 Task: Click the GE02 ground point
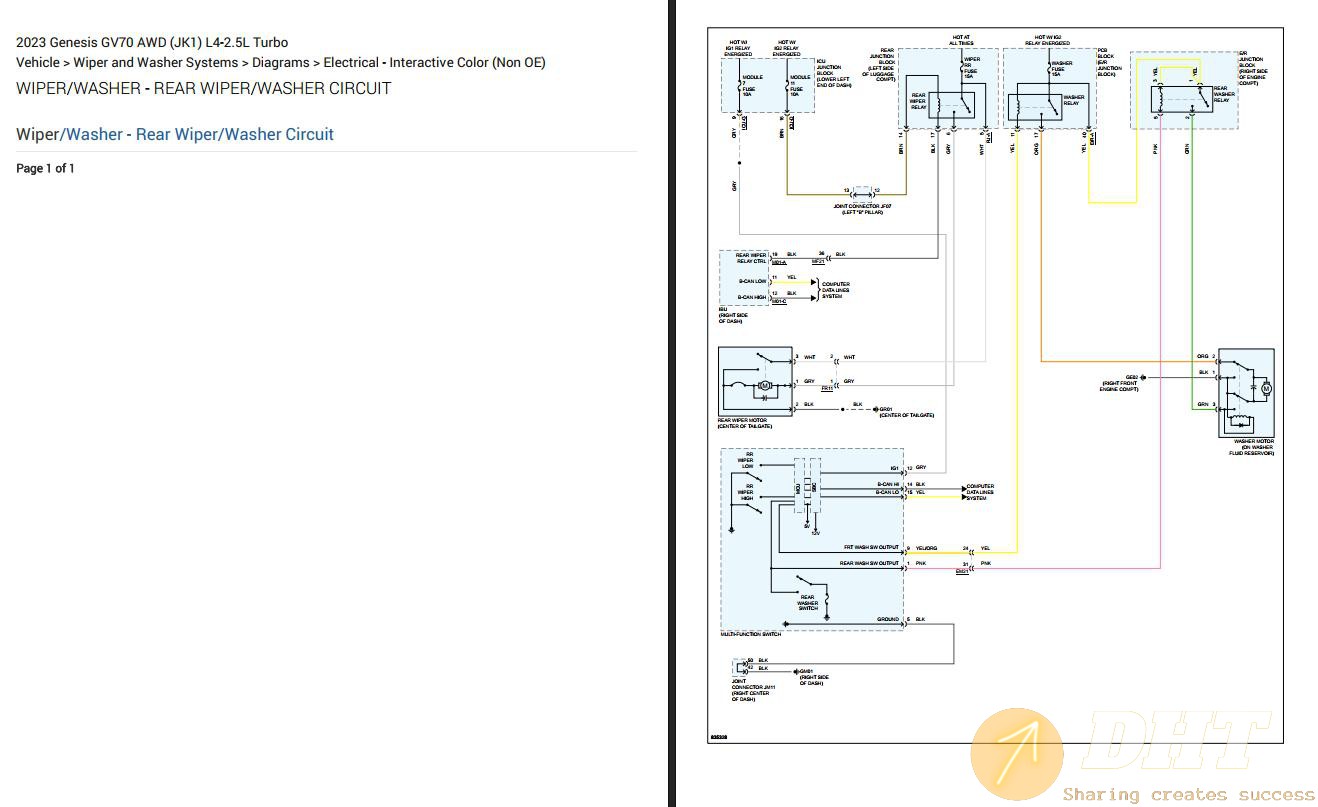pyautogui.click(x=1144, y=378)
